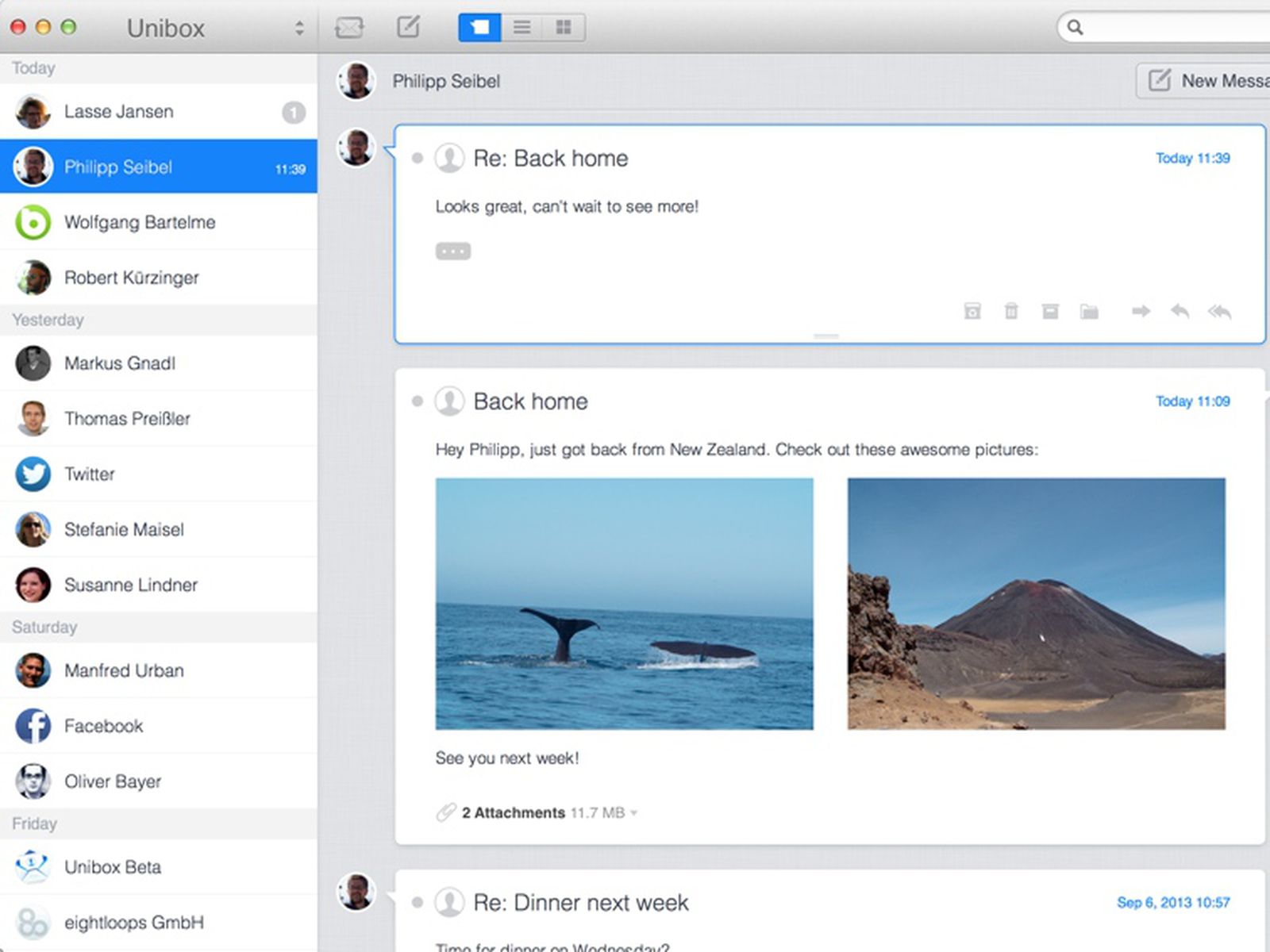Viewport: 1270px width, 952px height.
Task: Click the paperclip attachments icon
Action: pyautogui.click(x=446, y=812)
